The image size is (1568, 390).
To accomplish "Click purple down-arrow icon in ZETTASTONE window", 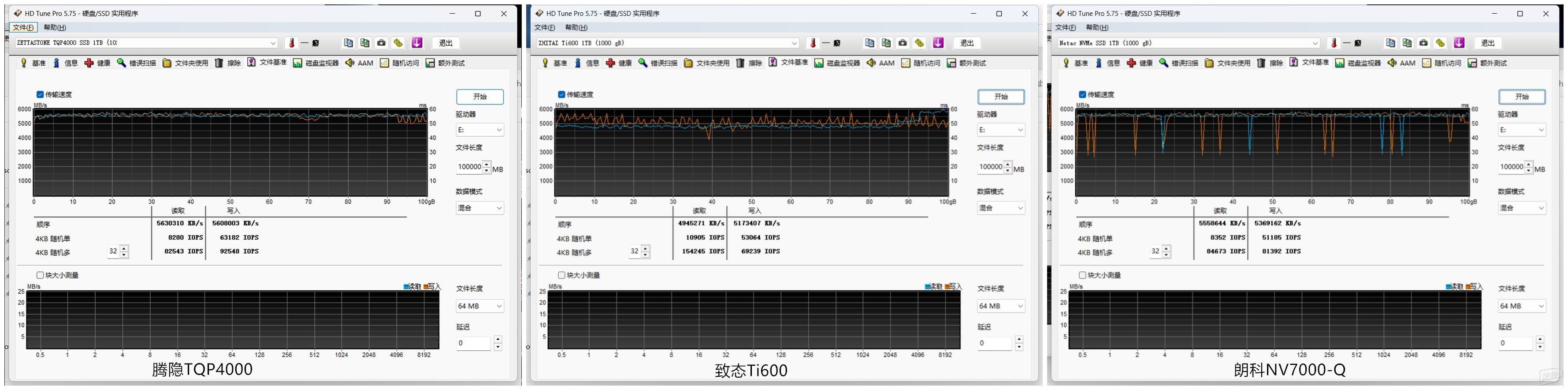I will (417, 43).
